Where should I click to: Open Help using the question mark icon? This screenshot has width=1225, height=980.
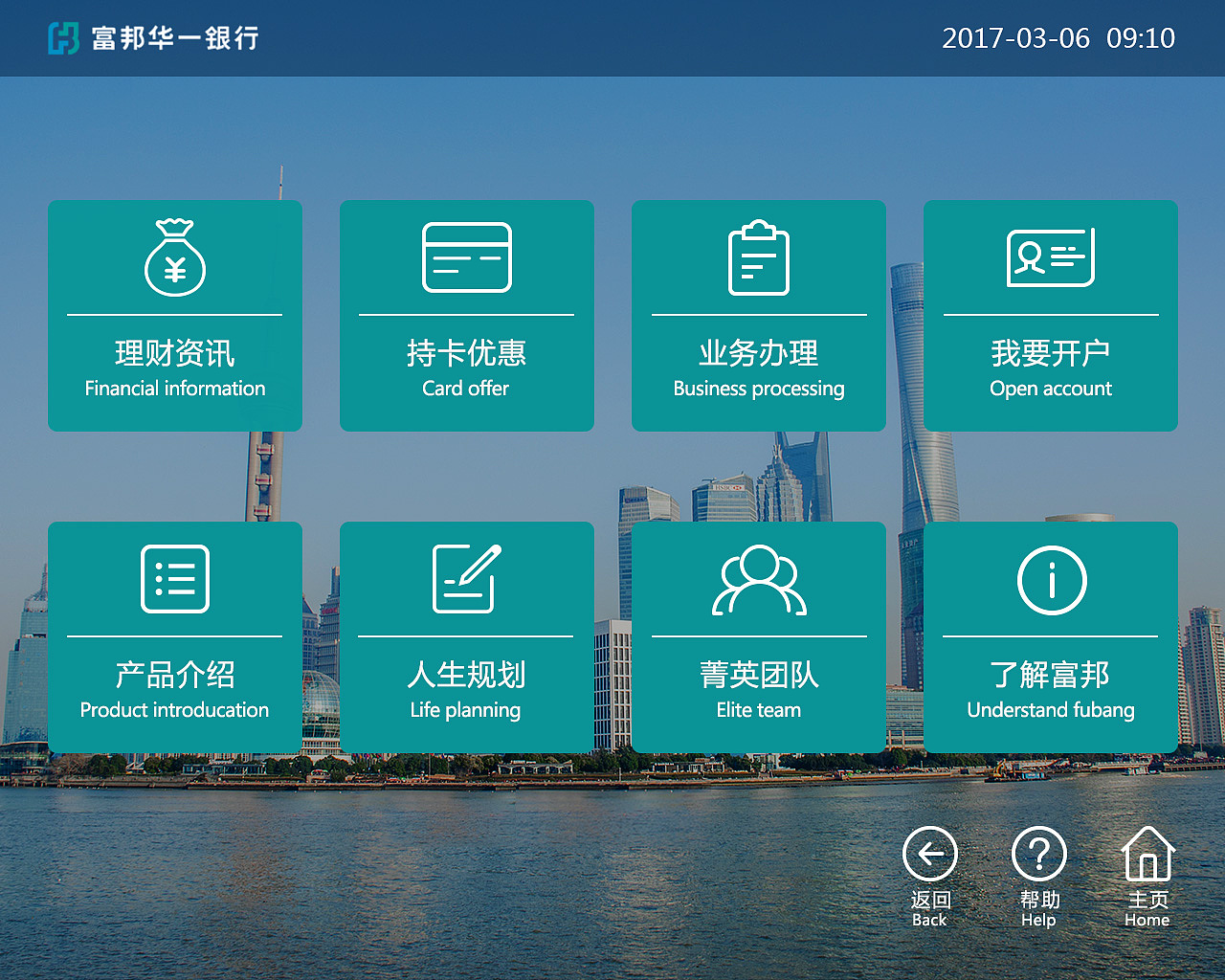[x=1037, y=853]
